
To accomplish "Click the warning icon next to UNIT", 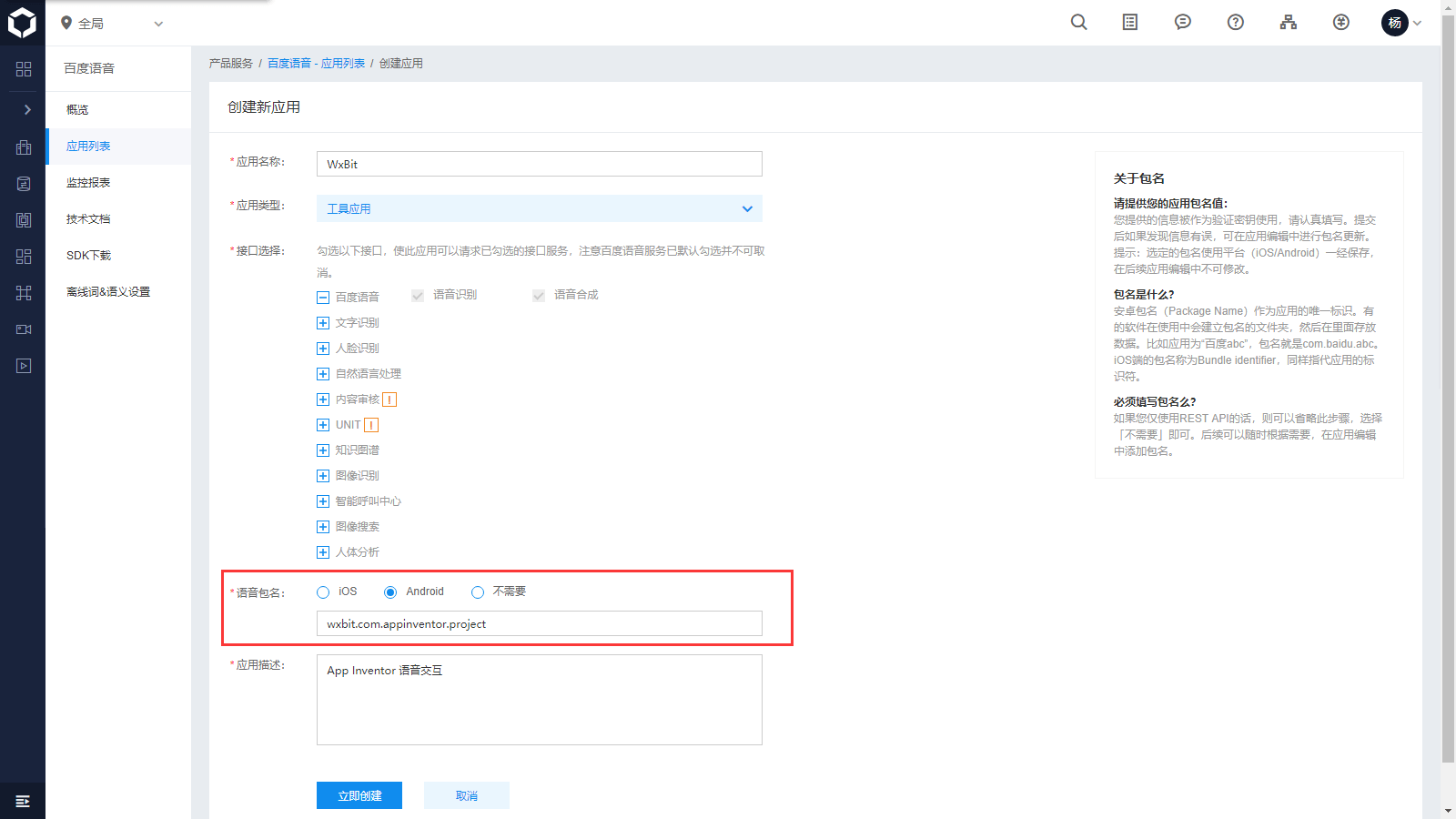I will (x=371, y=425).
